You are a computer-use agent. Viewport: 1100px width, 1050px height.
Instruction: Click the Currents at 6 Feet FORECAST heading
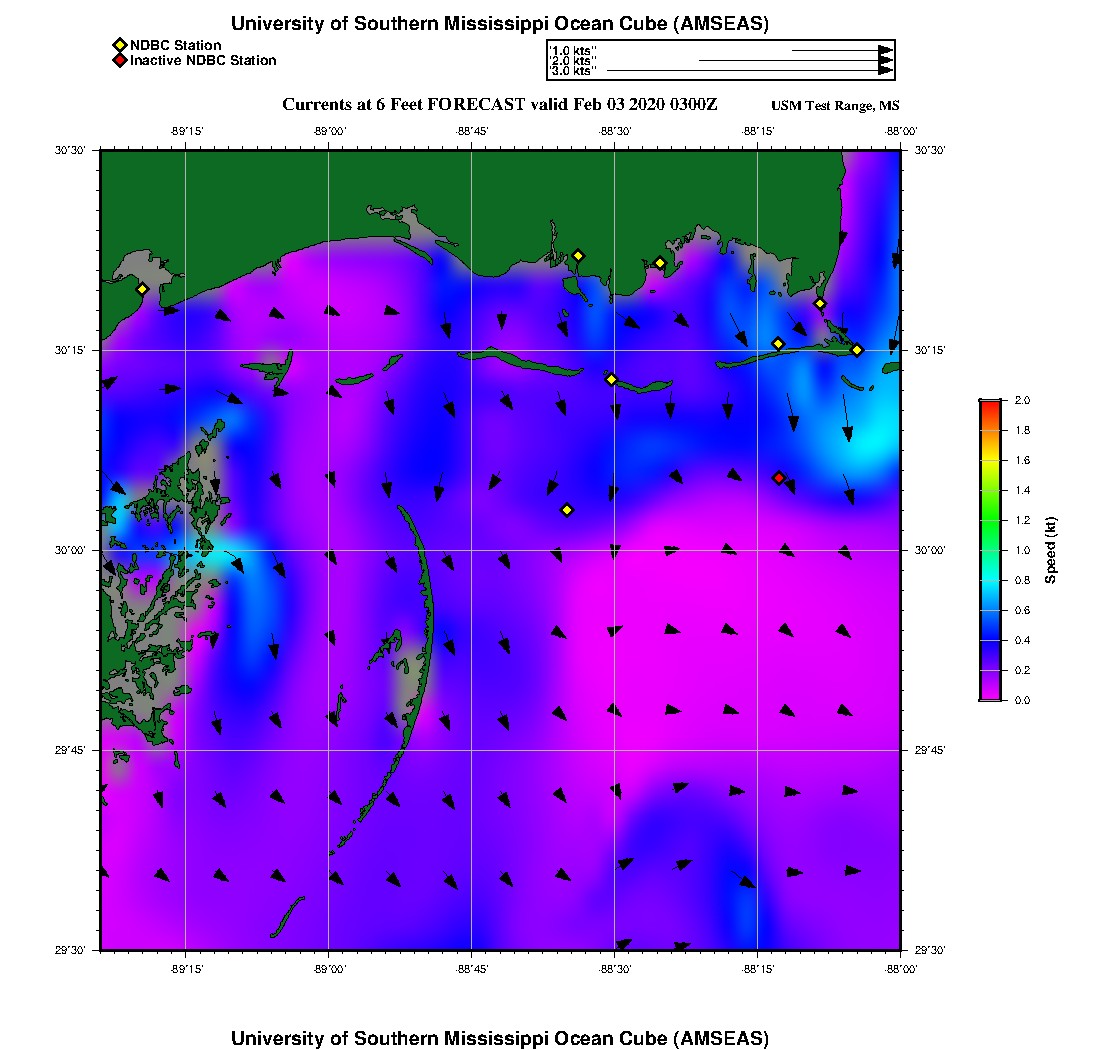pos(500,105)
